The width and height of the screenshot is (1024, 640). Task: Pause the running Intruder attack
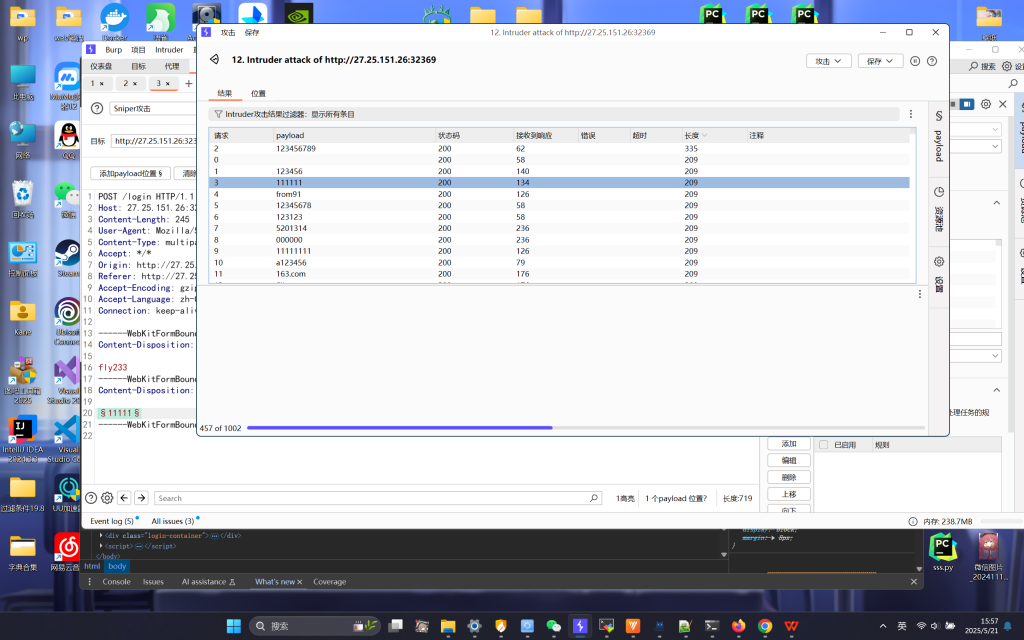pos(915,61)
